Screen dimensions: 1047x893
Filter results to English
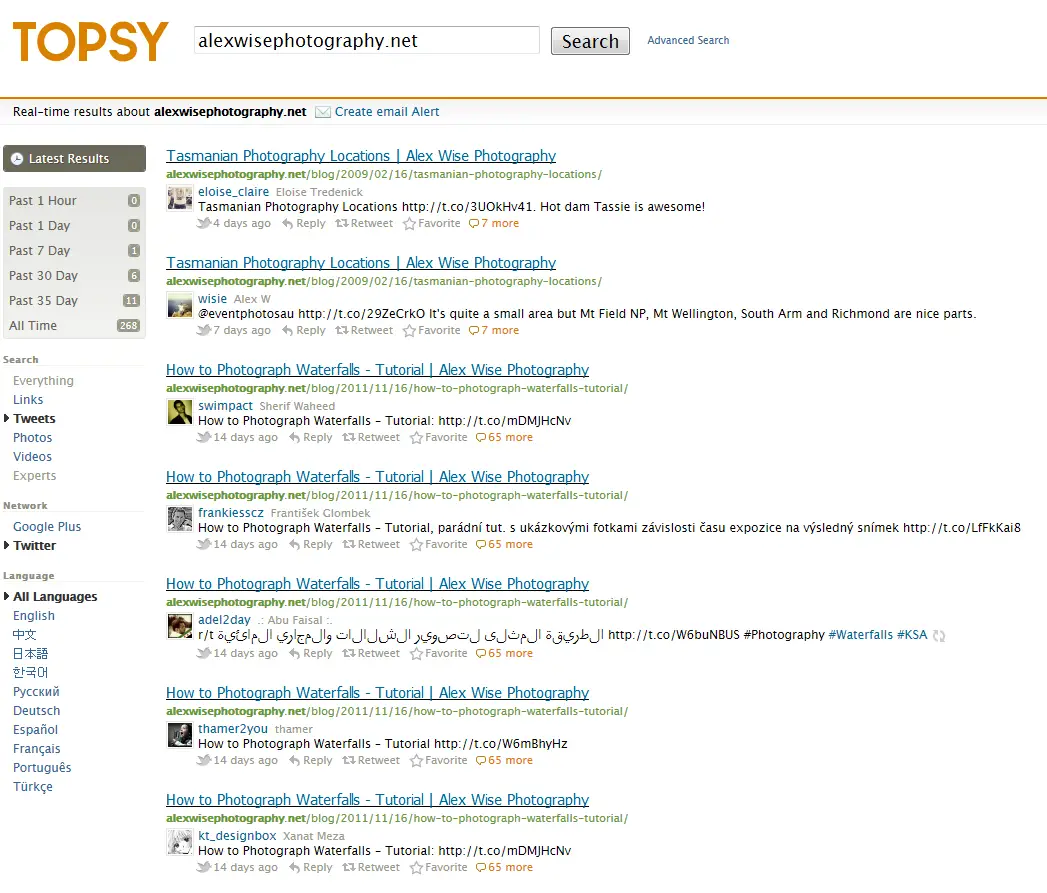coord(34,616)
